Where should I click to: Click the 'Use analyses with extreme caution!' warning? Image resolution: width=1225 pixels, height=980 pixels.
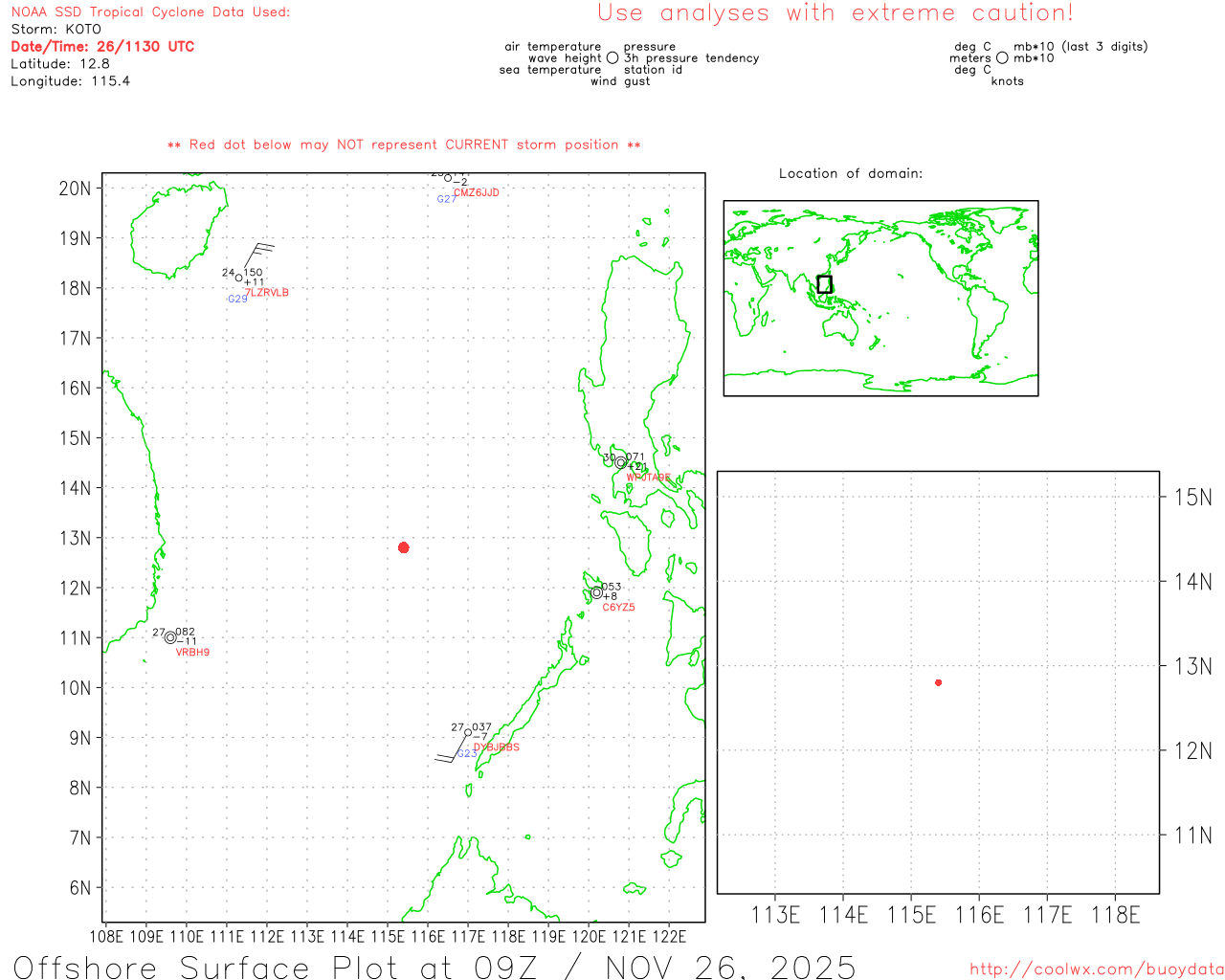(835, 13)
